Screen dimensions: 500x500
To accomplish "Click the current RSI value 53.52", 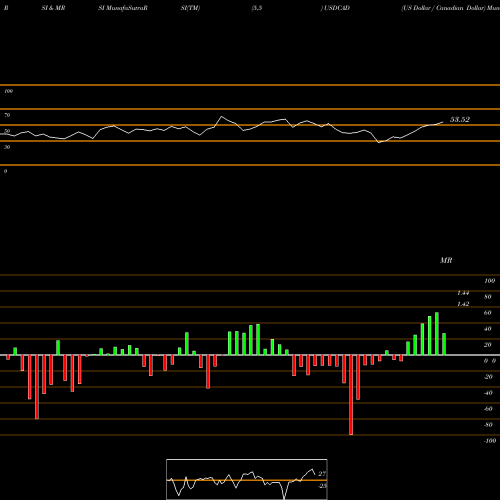I will pos(460,119).
